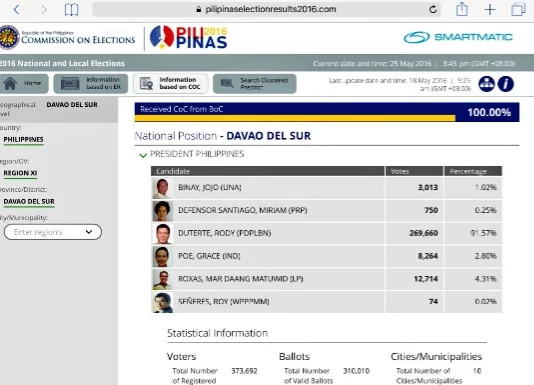Click Señeres, Roy candidate photo
The image size is (534, 385).
pos(162,302)
